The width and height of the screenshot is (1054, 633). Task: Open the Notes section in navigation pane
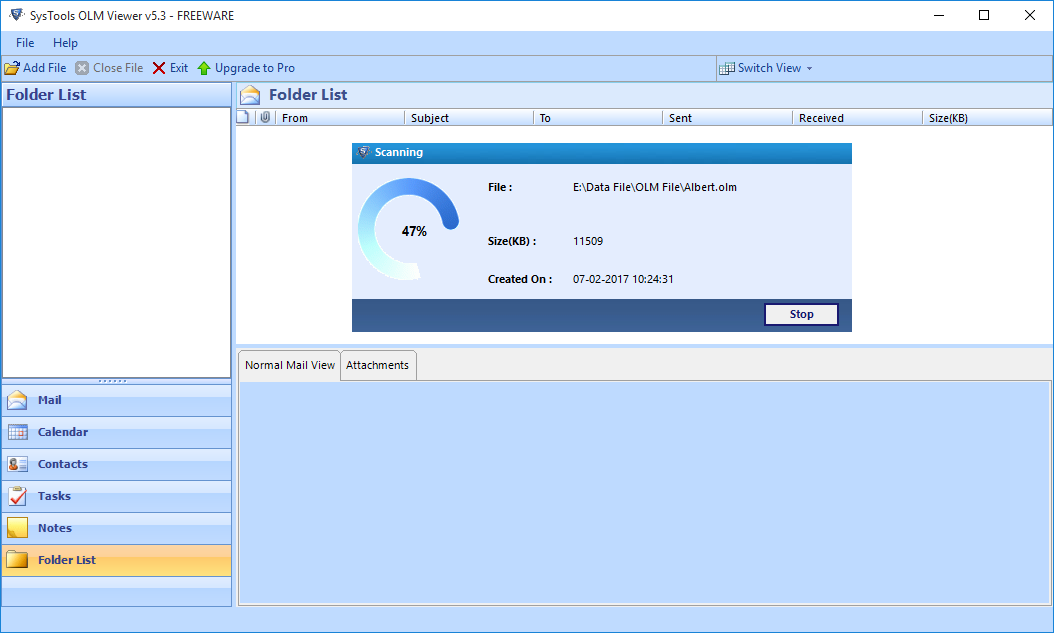point(117,528)
